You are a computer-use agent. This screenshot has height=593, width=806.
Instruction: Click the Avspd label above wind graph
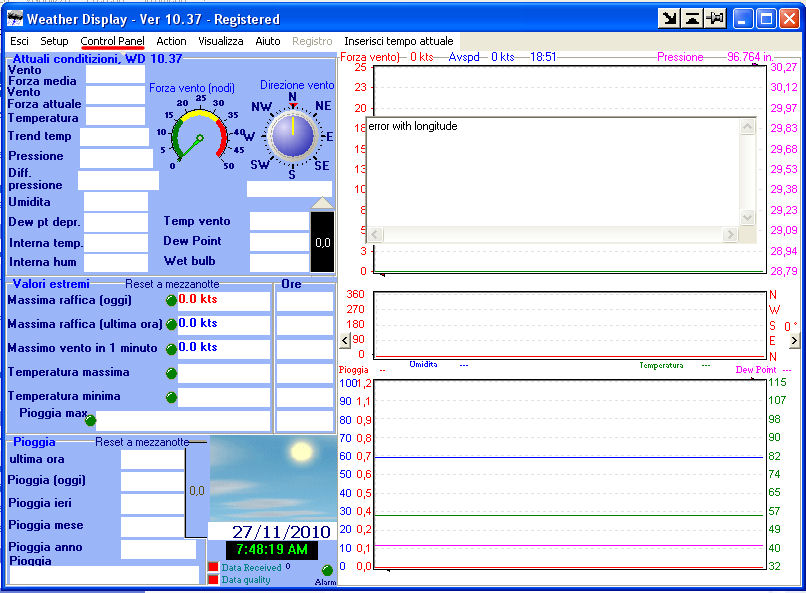464,57
